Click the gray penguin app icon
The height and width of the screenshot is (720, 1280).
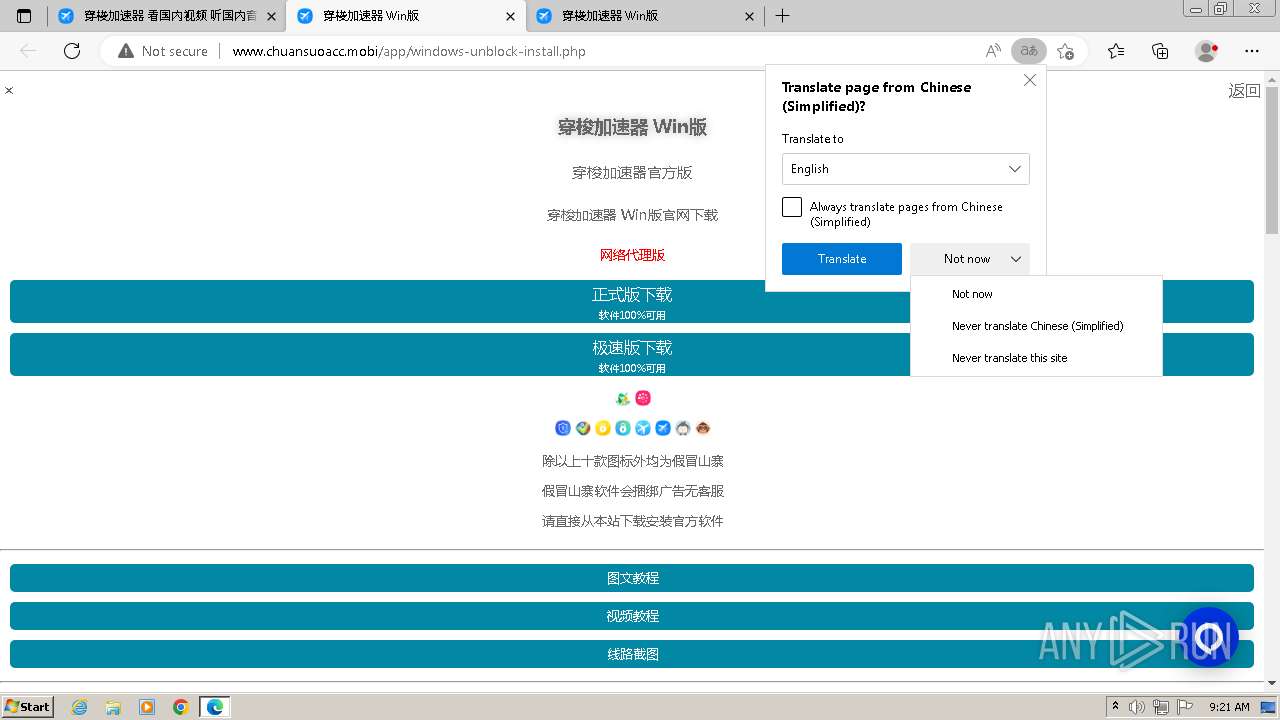click(x=683, y=428)
